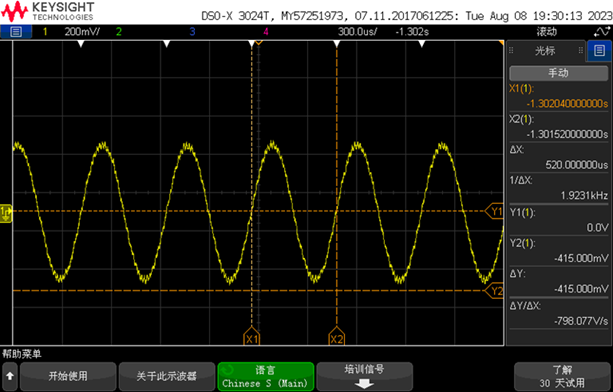Open the main menu icon at top-left
Screen dimensions: 613x392
tap(16, 32)
